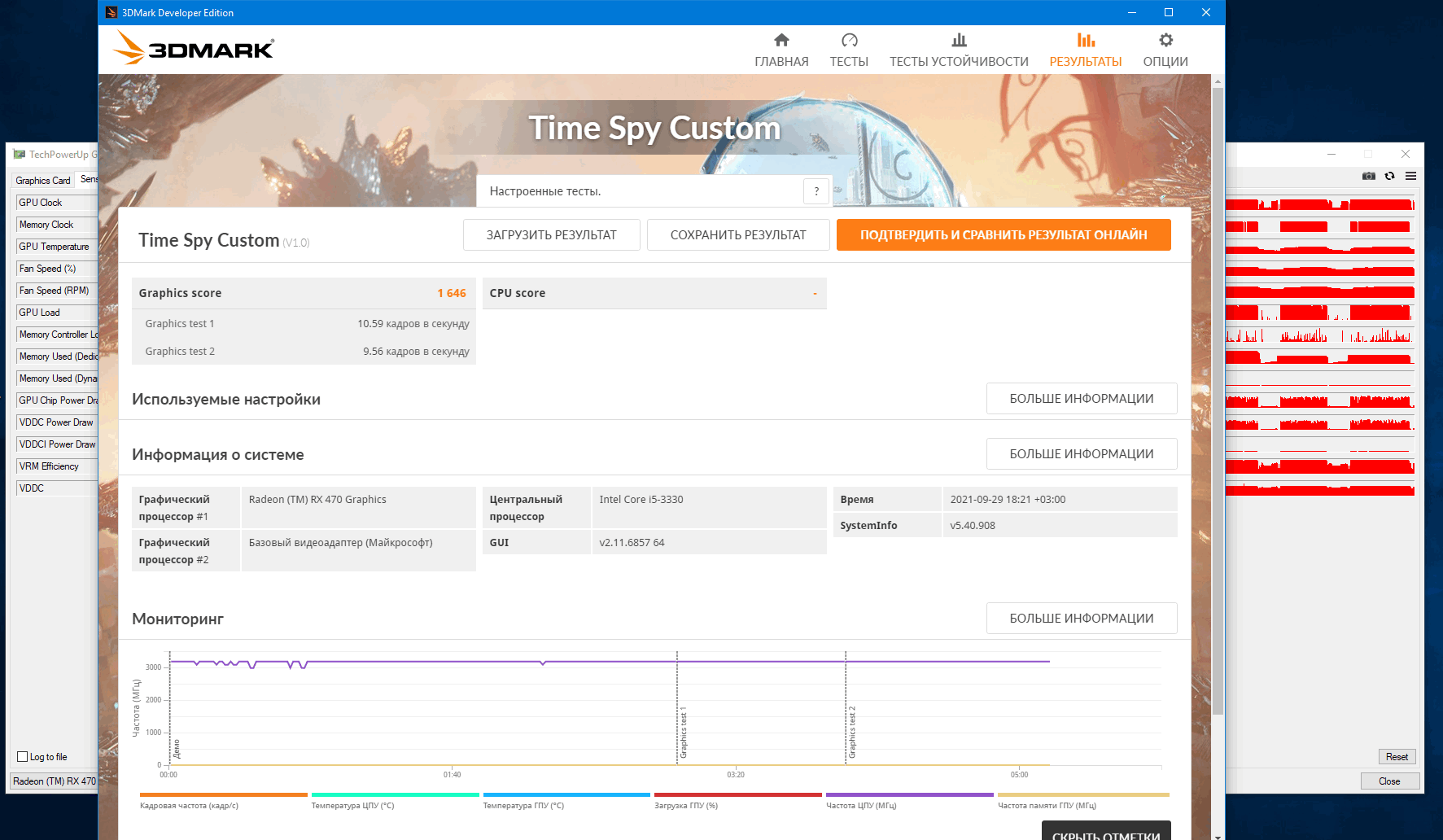1443x840 pixels.
Task: Click Graphics test 2 marker on chart
Action: coord(852,733)
